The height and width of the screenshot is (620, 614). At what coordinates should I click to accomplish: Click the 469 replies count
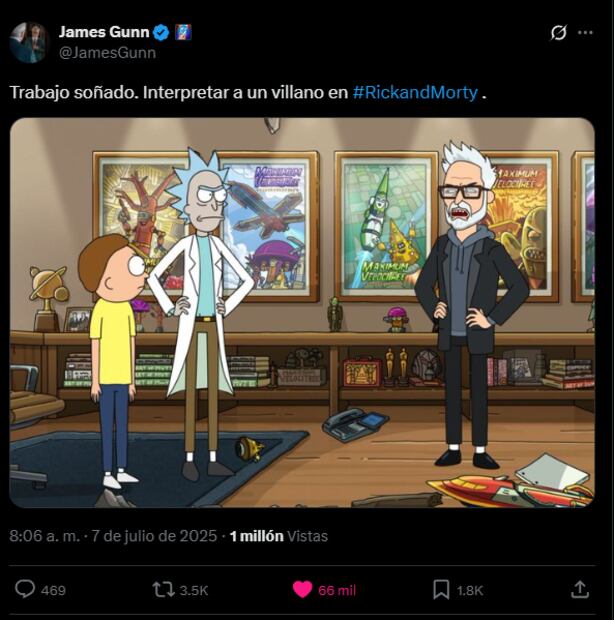point(53,590)
